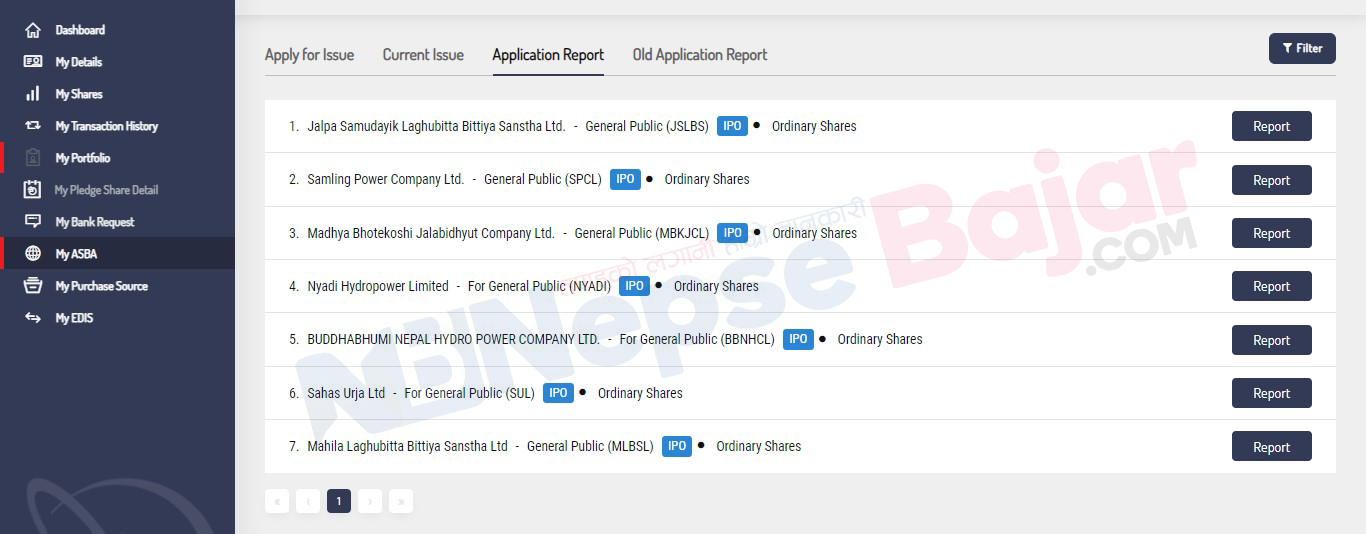The width and height of the screenshot is (1366, 534).
Task: Click the My Details ID card icon
Action: pyautogui.click(x=33, y=62)
